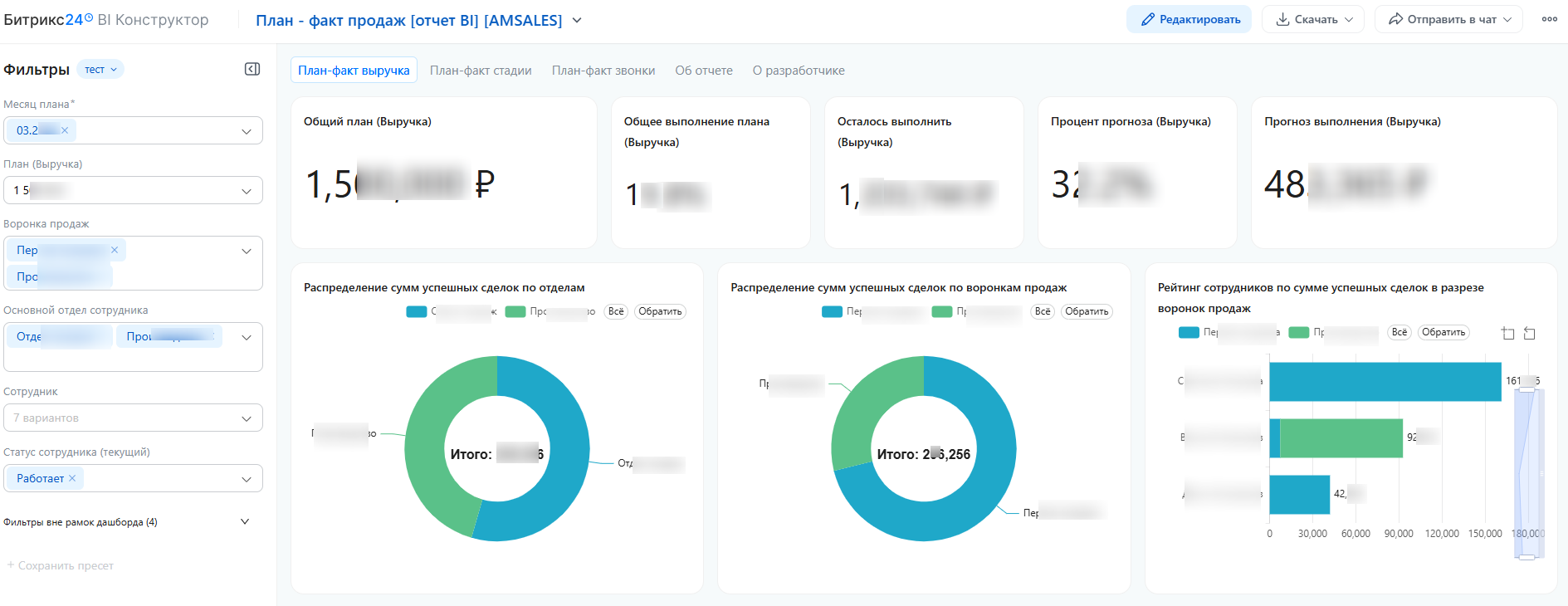
Task: Expand 'Фильтры вне рамок дашборда (4)' section
Action: pyautogui.click(x=244, y=521)
